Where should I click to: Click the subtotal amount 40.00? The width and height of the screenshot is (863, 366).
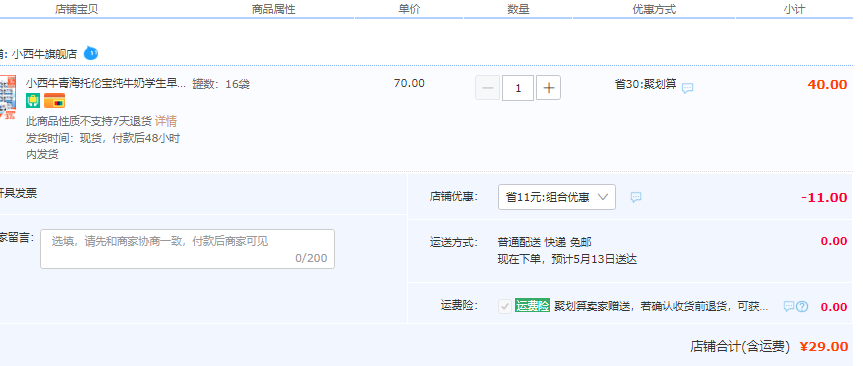[x=827, y=84]
